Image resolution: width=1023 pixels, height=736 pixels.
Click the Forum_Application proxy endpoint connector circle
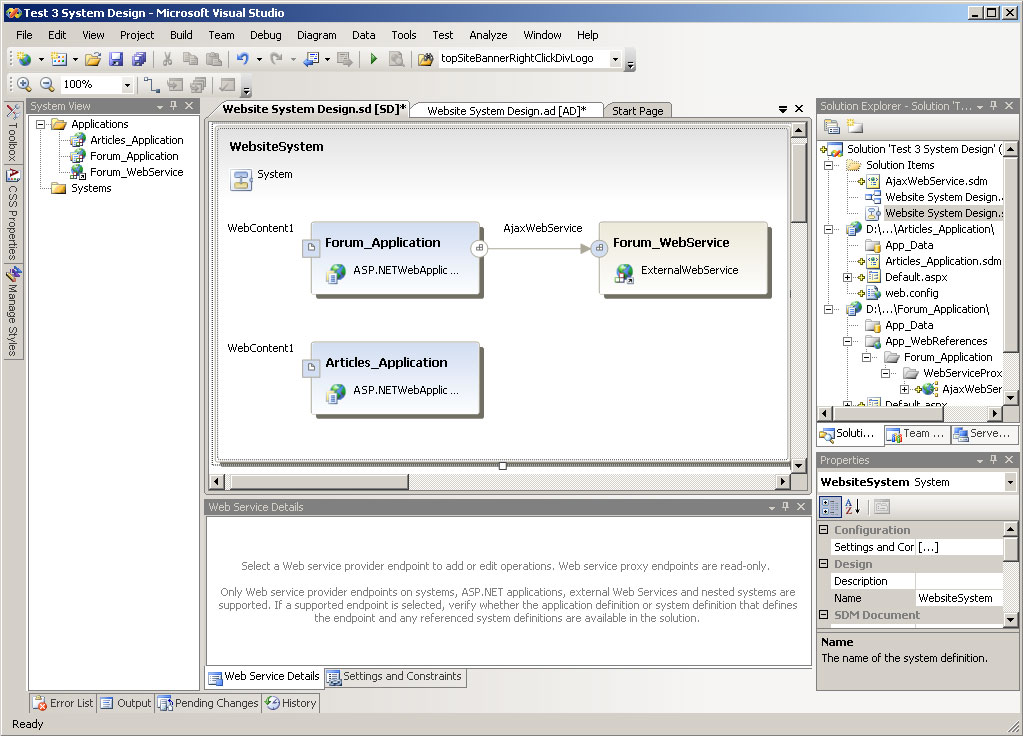pos(479,248)
